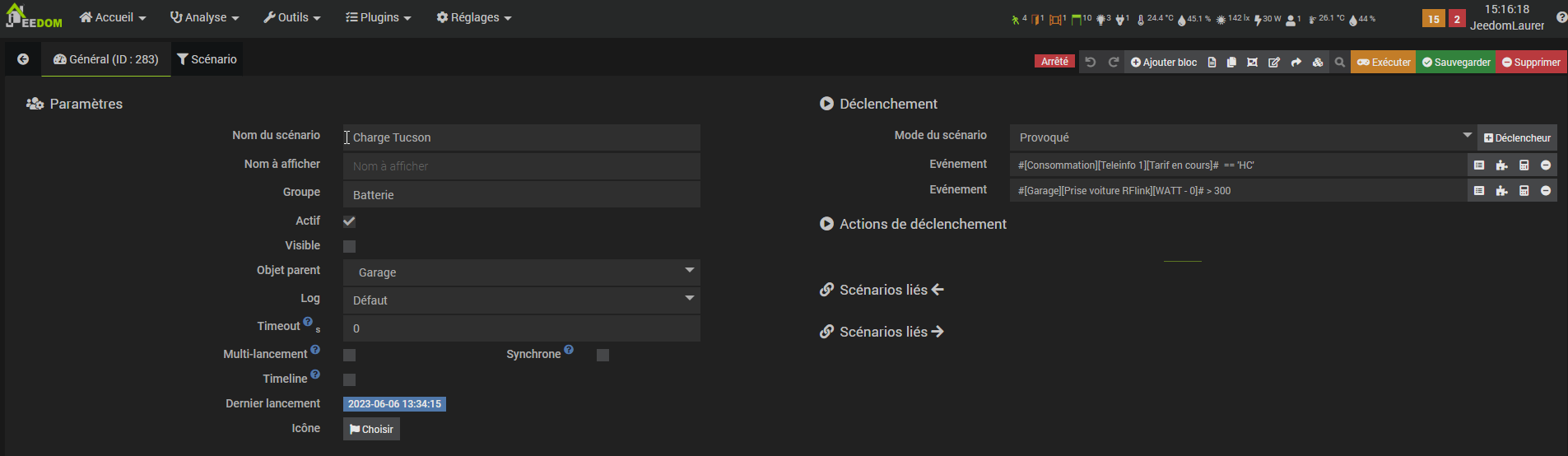
Task: Click the copy scenario icon
Action: coord(1231,63)
